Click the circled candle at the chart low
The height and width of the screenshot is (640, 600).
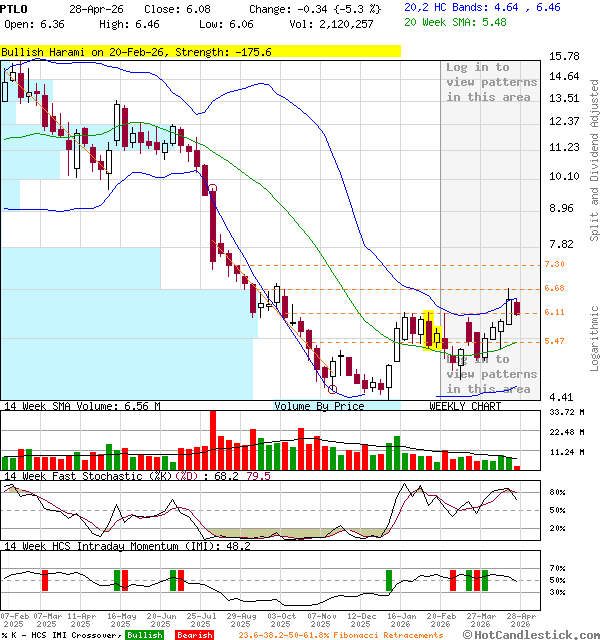coord(333,388)
